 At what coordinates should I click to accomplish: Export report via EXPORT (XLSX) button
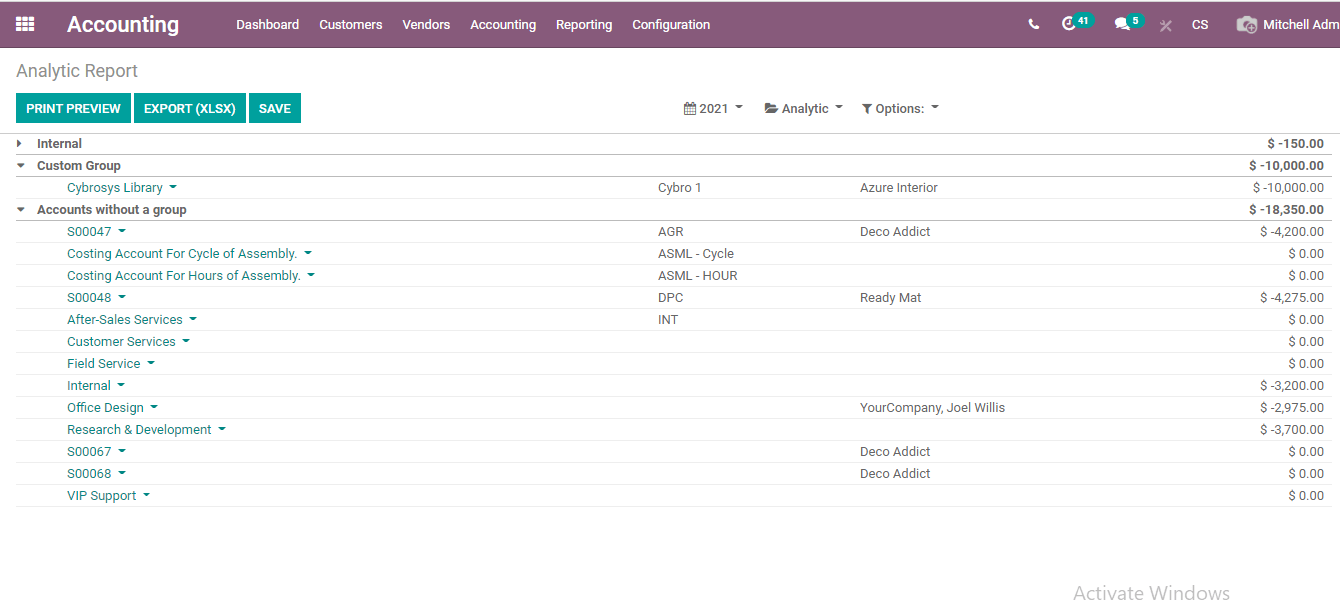190,108
